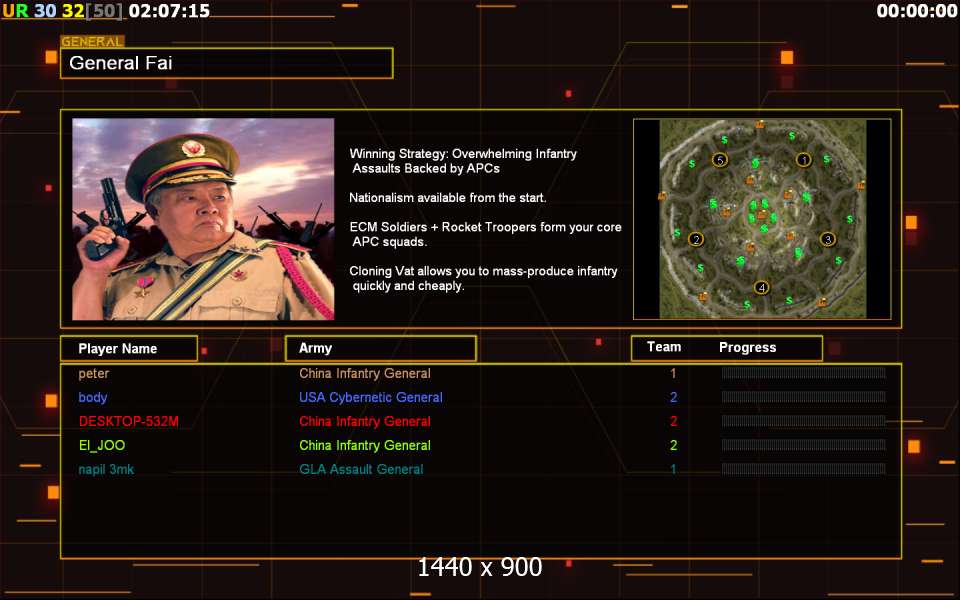This screenshot has height=600, width=960.
Task: Click DESKTOP-532M's loading progress bar
Action: tap(804, 421)
